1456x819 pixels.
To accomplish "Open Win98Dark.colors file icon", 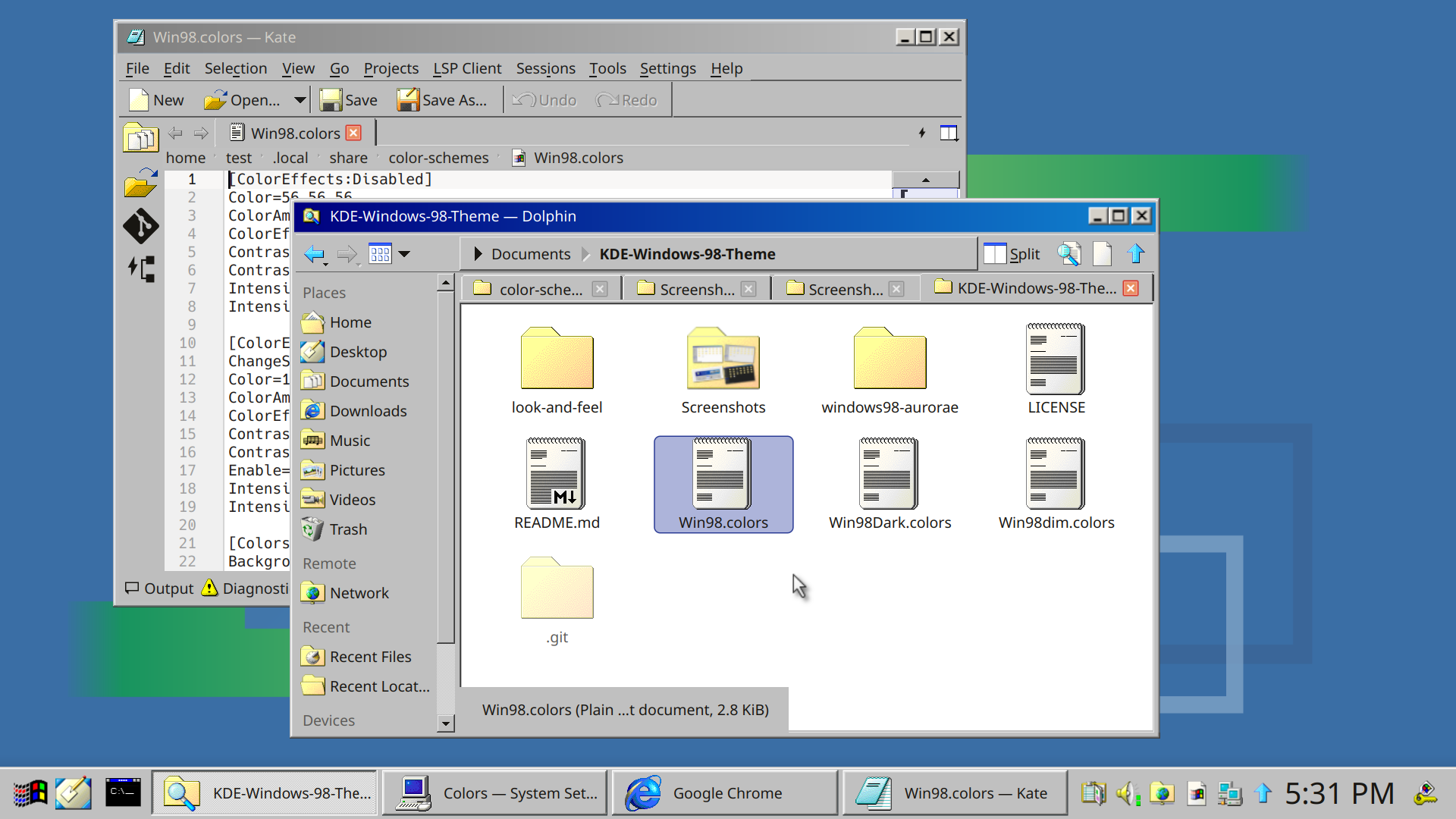I will click(x=889, y=474).
